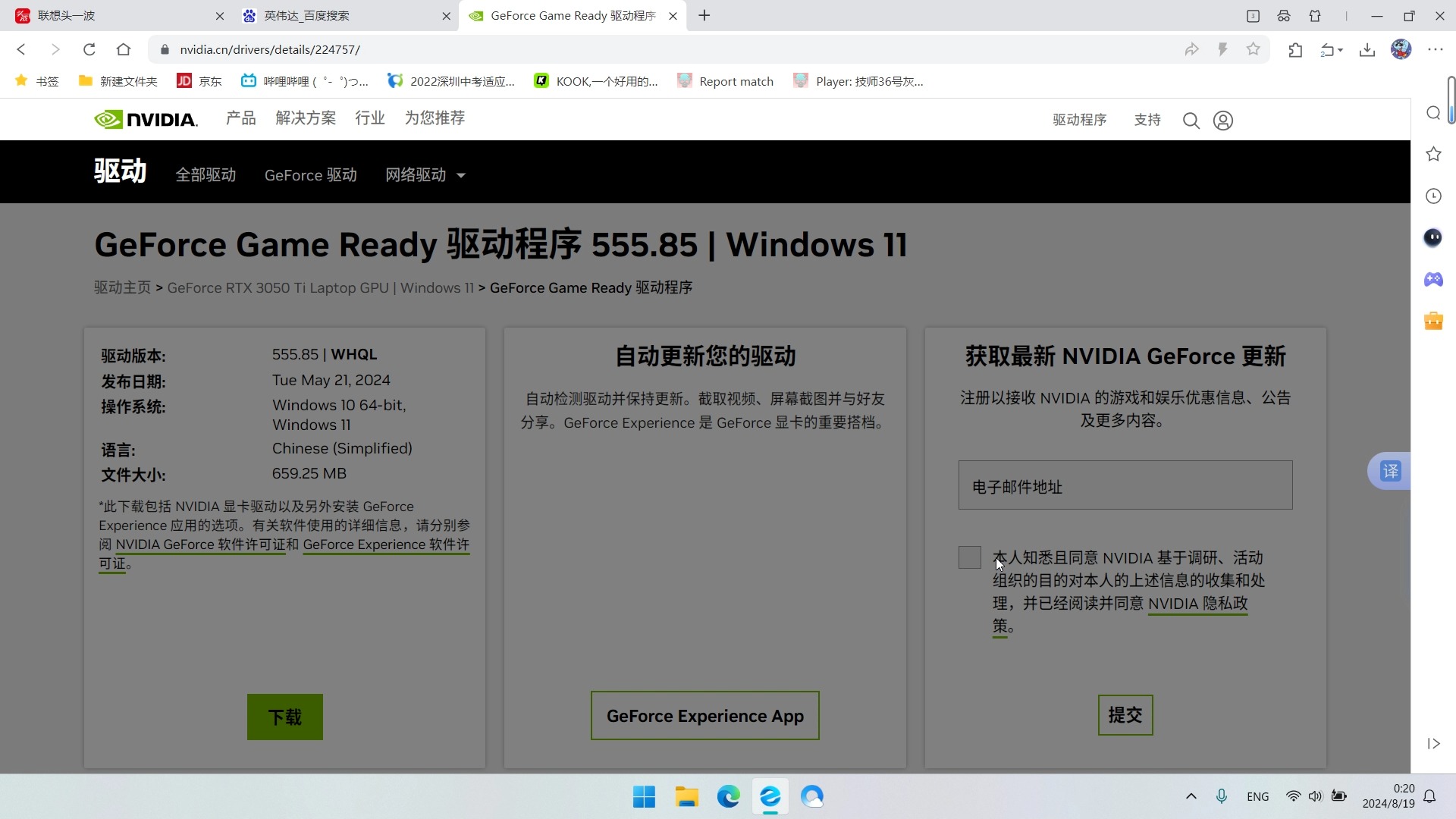Expand the 网络驱动 dropdown menu

425,174
